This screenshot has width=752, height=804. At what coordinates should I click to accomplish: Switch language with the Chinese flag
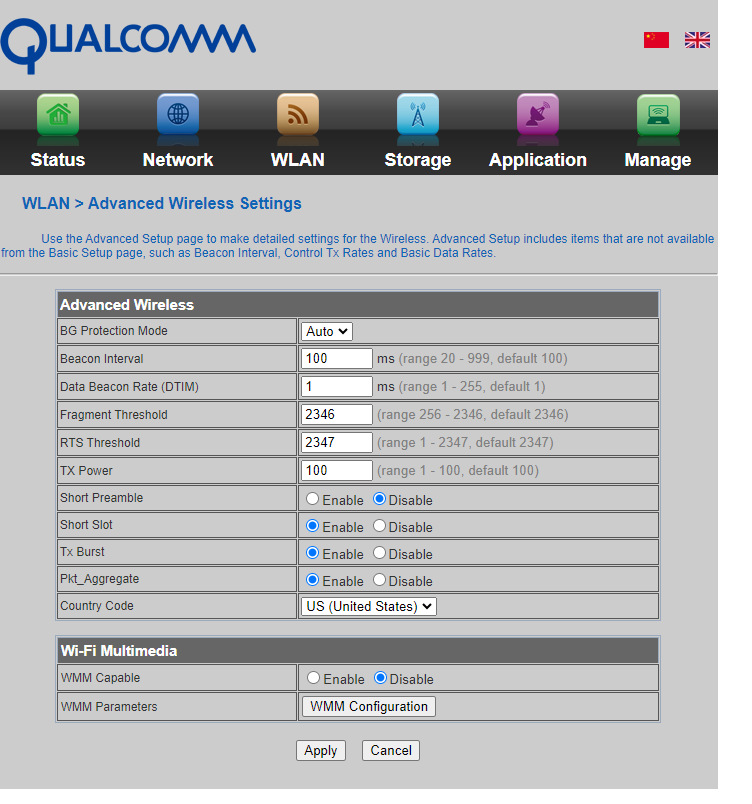tap(656, 40)
